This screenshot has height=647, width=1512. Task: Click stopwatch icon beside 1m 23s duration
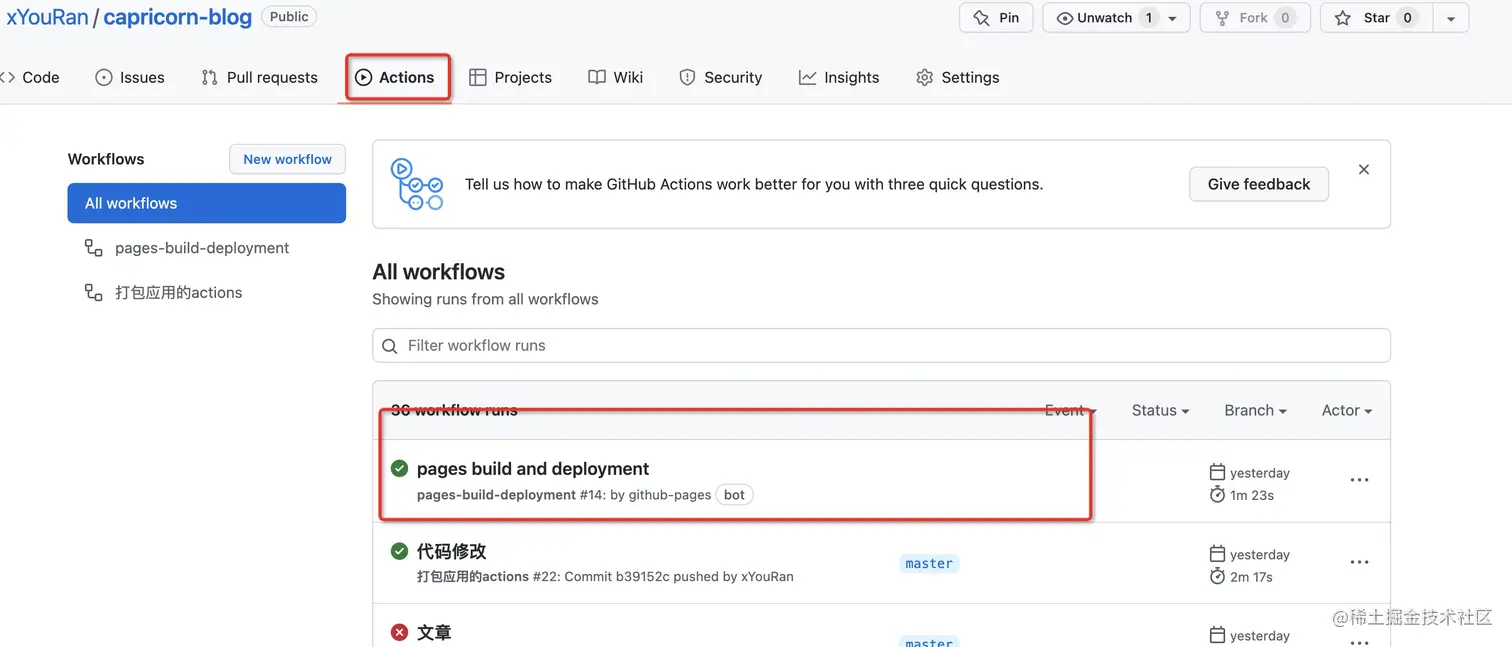[x=1217, y=495]
